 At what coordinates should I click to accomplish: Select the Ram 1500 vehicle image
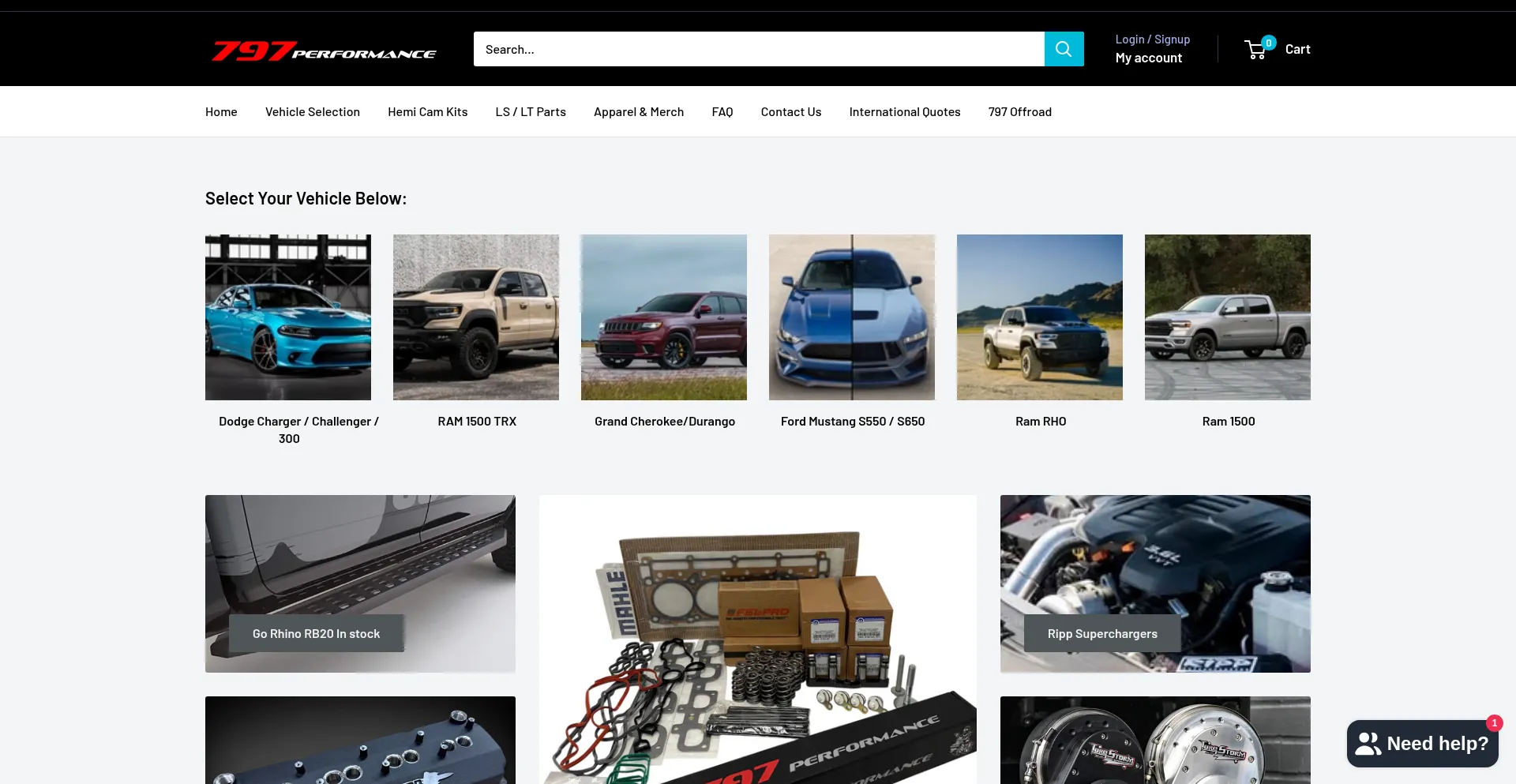1227,317
